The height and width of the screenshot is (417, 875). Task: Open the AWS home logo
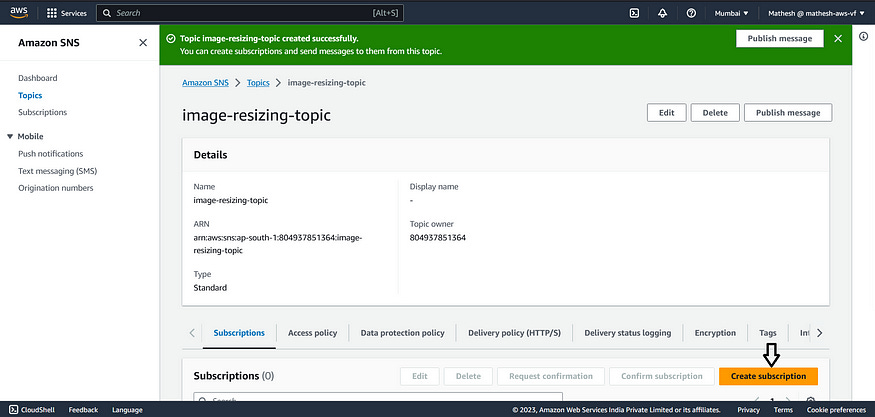click(x=18, y=13)
